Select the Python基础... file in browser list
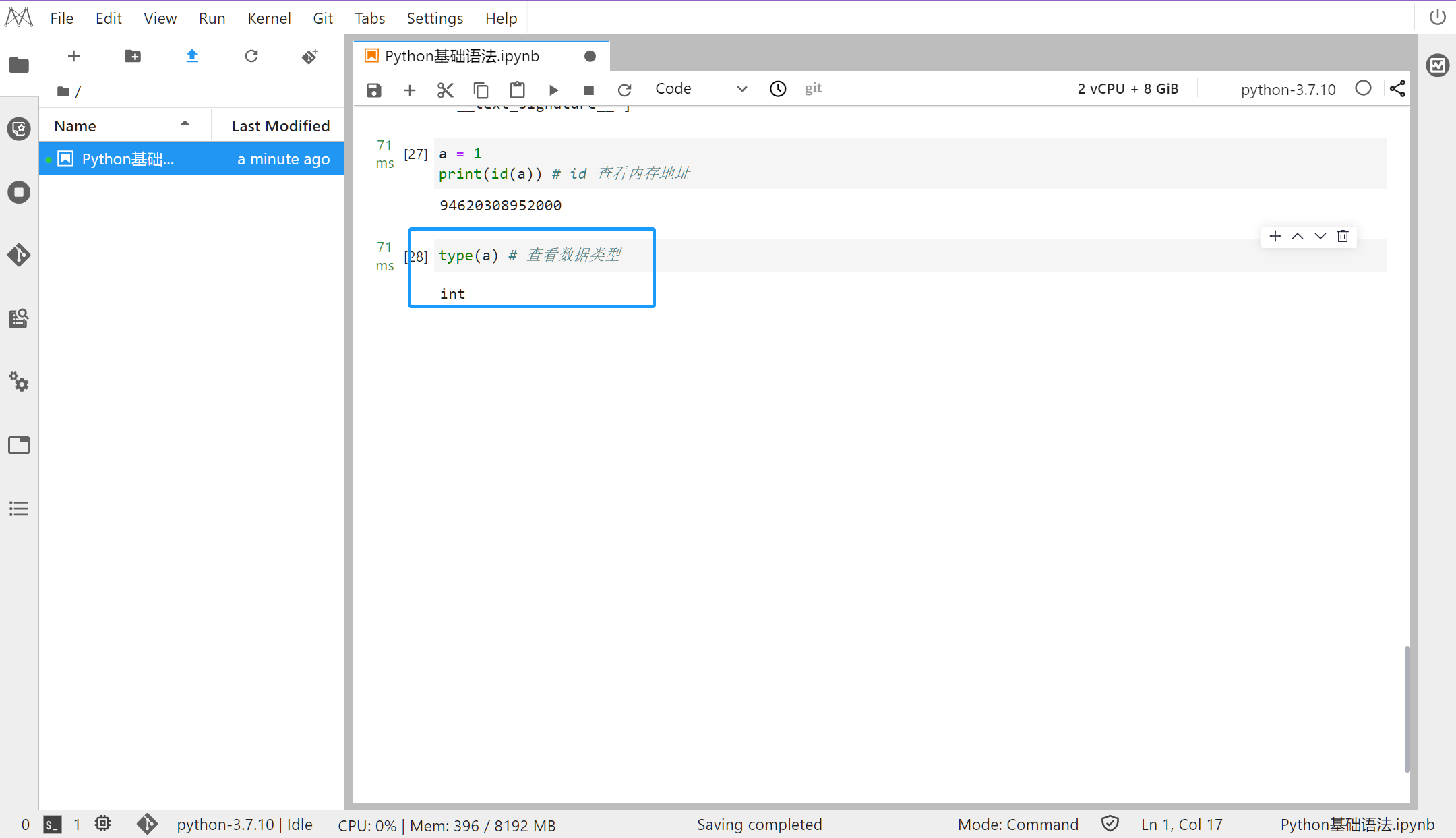The width and height of the screenshot is (1456, 838). coord(191,159)
